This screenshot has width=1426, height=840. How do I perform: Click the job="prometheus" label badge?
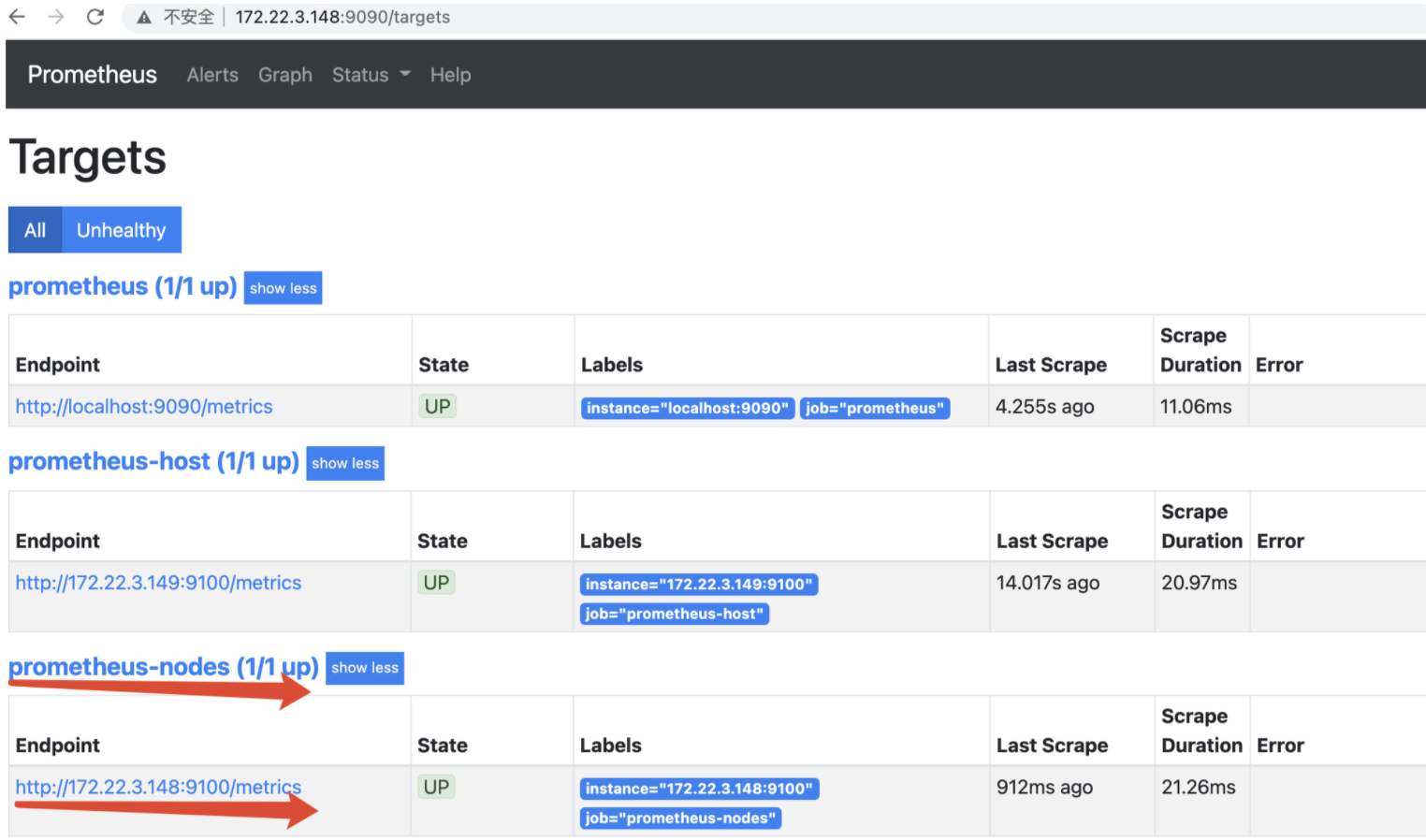click(875, 408)
